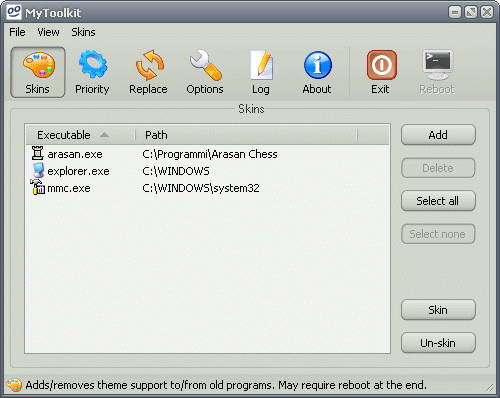500x398 pixels.
Task: Click the Skin button
Action: point(438,310)
